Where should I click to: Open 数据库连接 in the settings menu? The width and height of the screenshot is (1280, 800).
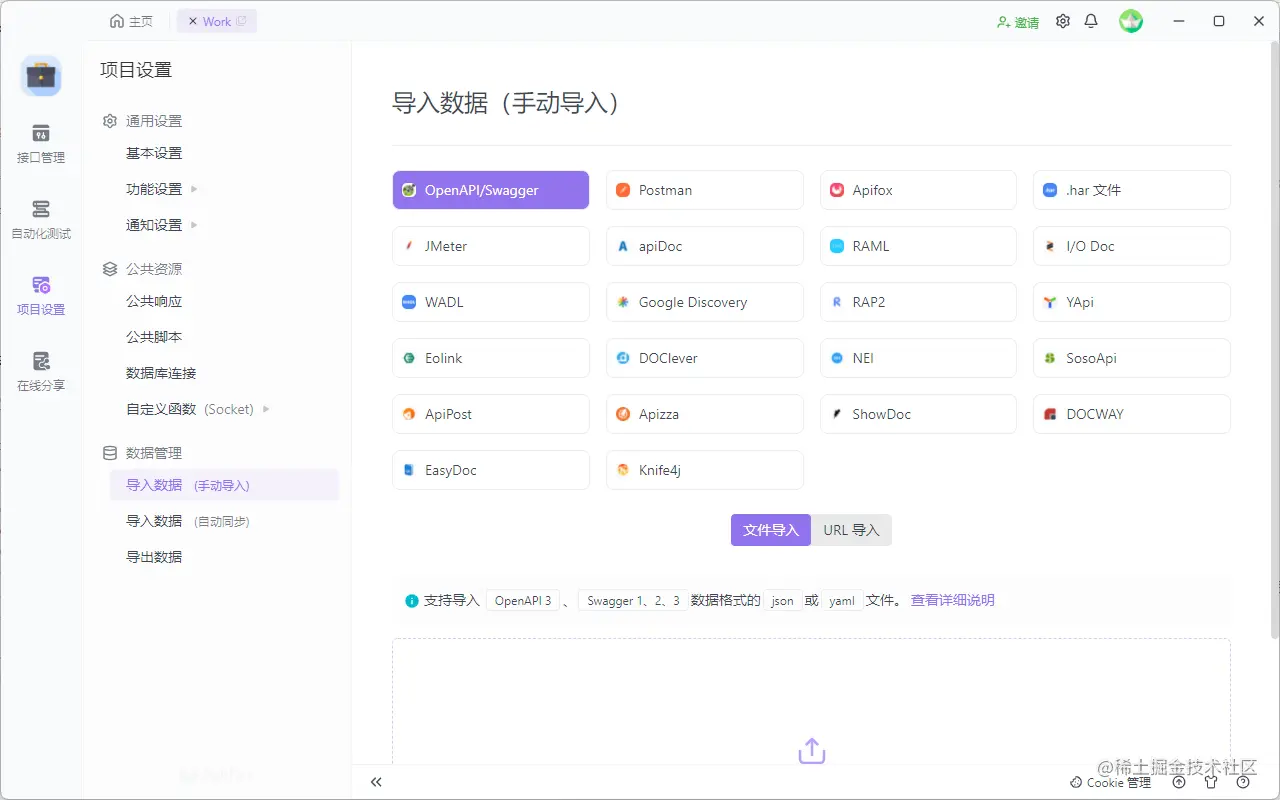161,373
